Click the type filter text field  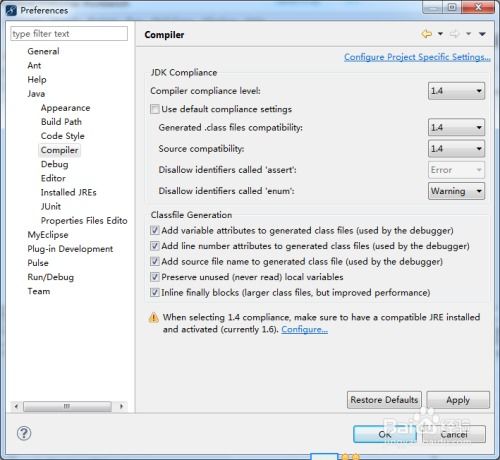point(69,34)
